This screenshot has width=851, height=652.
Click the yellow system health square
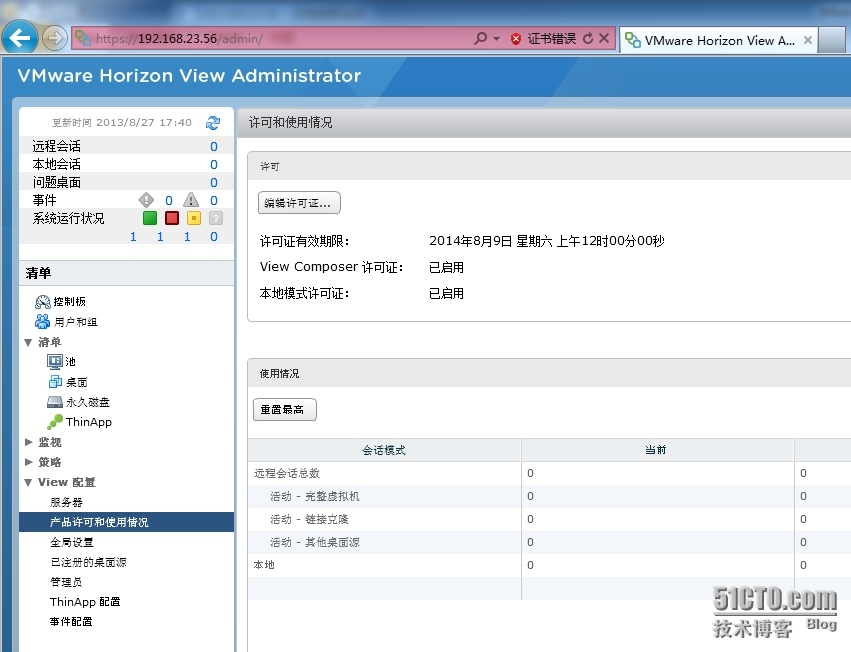[x=194, y=218]
